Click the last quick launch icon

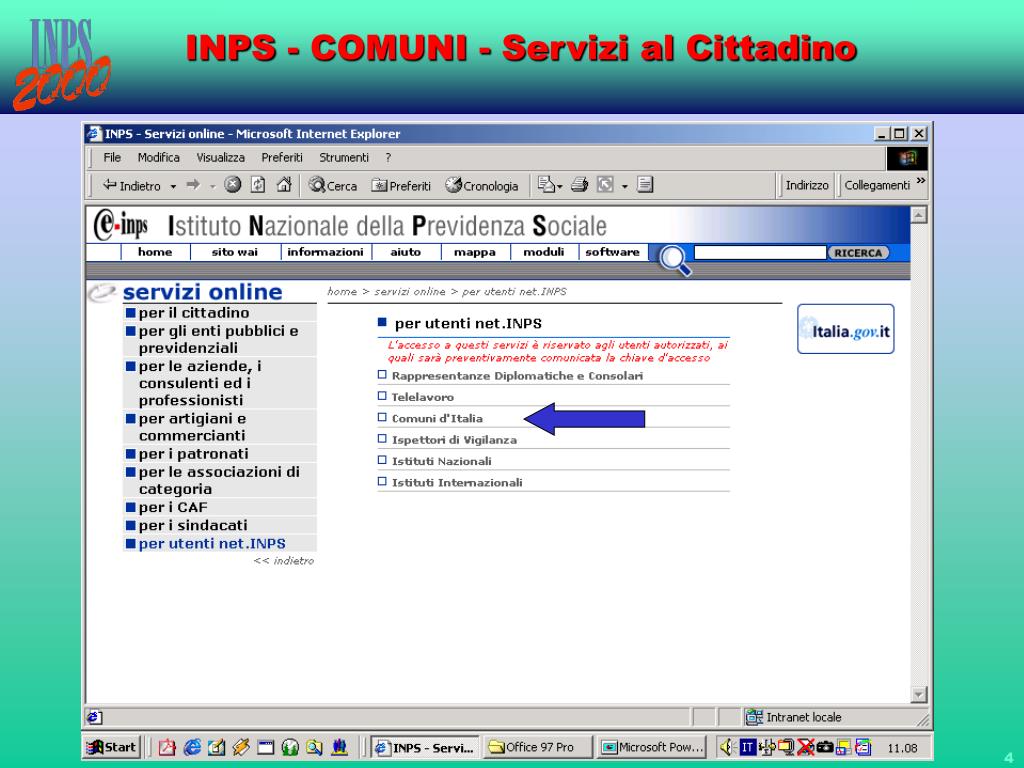click(340, 747)
